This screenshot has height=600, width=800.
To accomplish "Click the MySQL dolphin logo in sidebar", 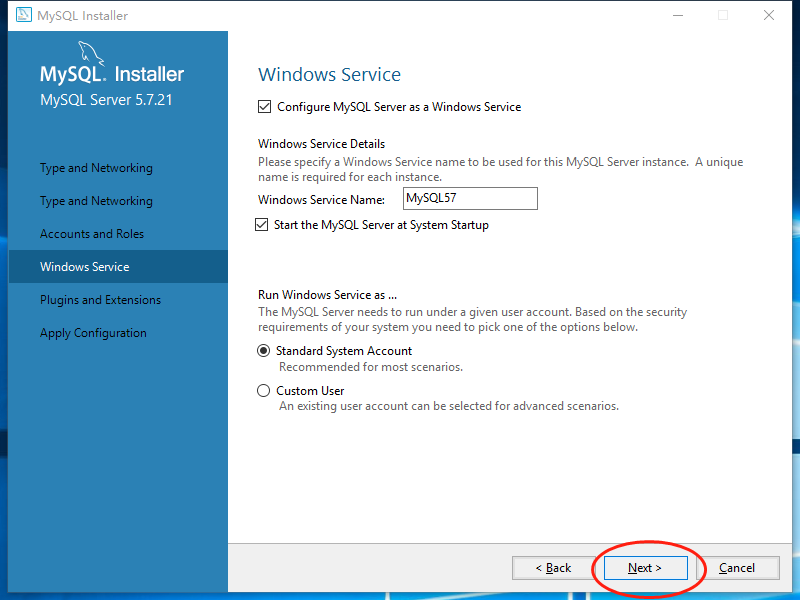I will [x=91, y=53].
